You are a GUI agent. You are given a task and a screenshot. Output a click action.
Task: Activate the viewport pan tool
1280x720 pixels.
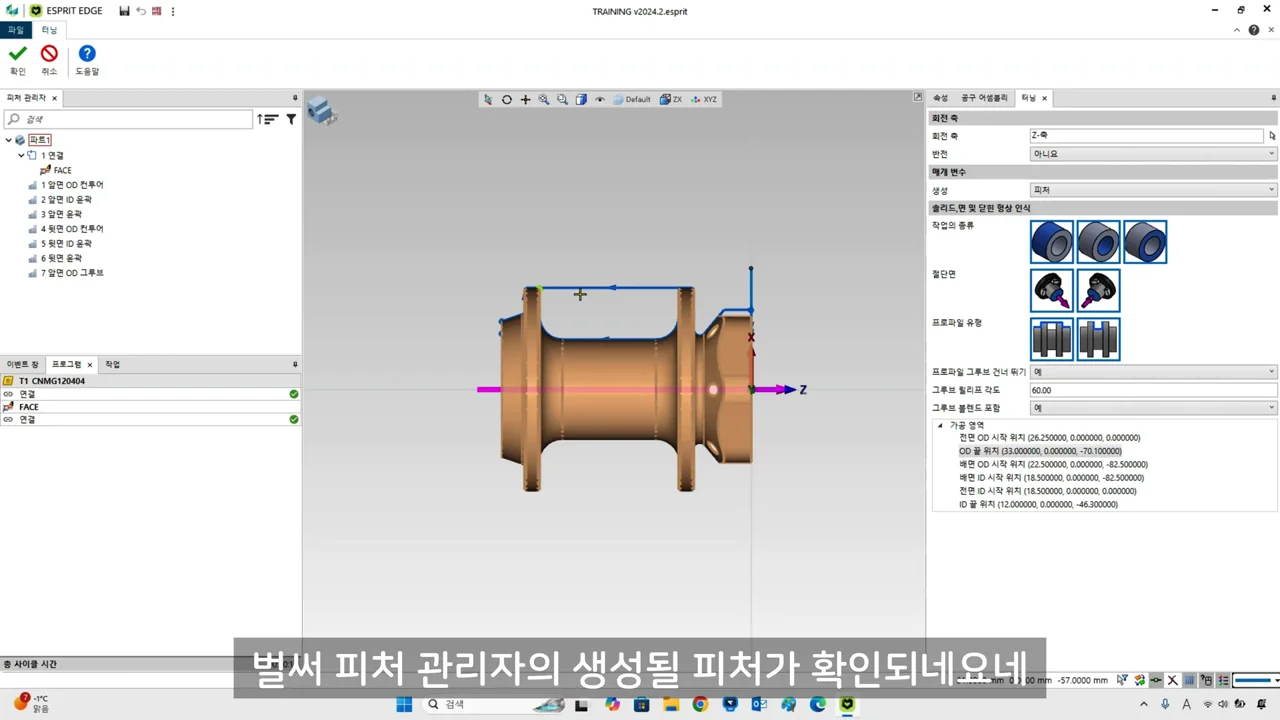click(525, 99)
